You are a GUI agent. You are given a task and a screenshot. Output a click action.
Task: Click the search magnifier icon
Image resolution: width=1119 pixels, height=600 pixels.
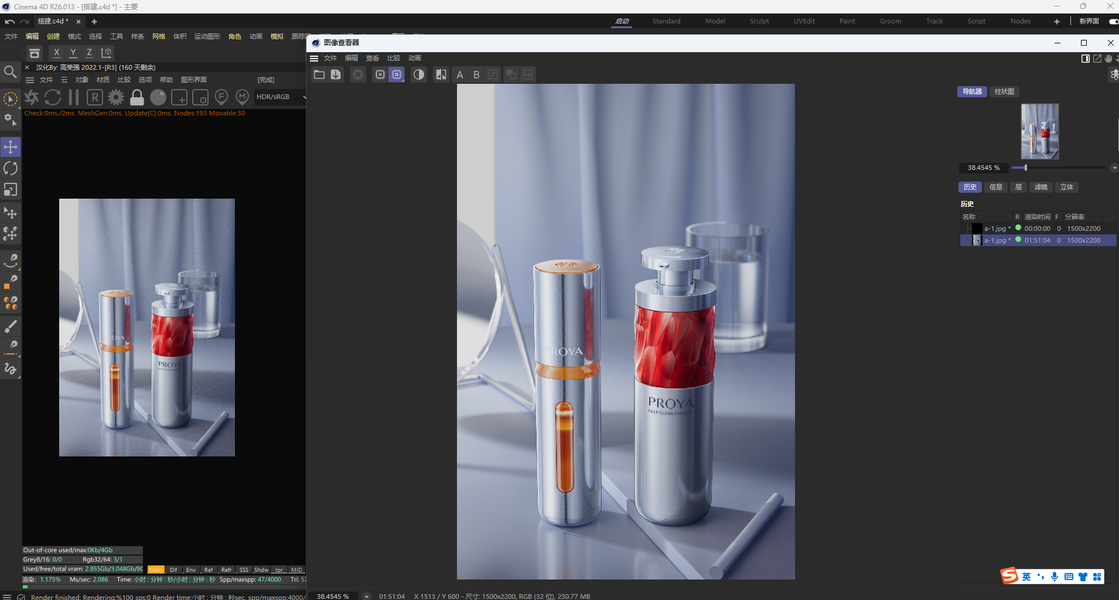point(10,72)
